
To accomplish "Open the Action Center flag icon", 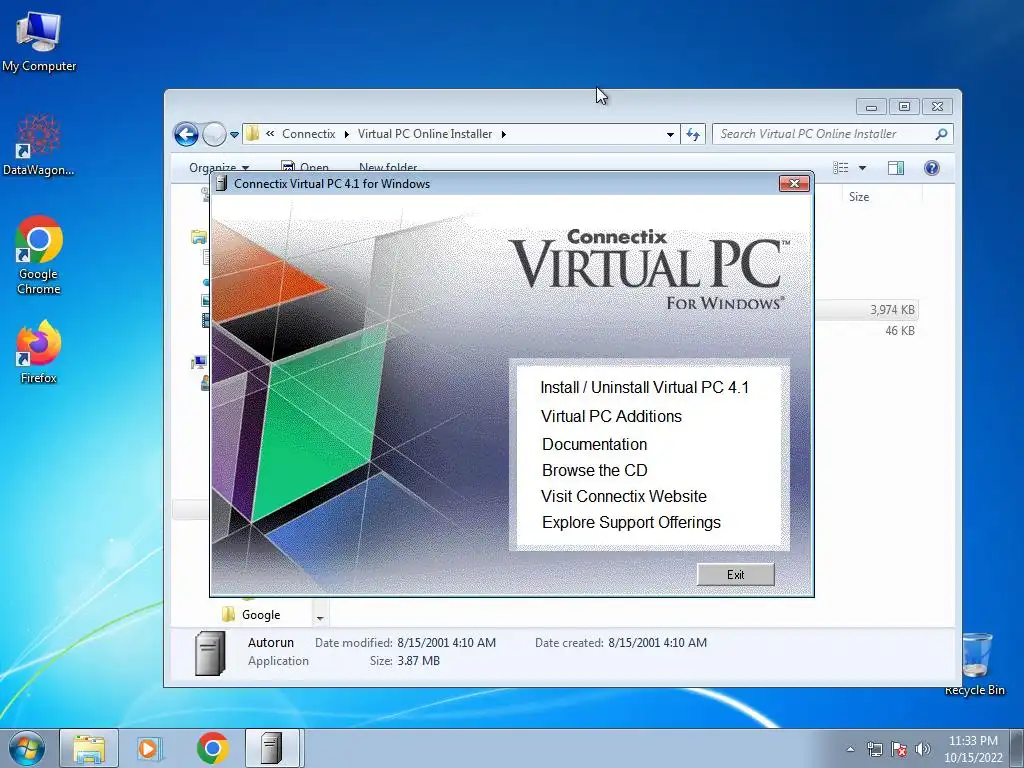I will [899, 749].
